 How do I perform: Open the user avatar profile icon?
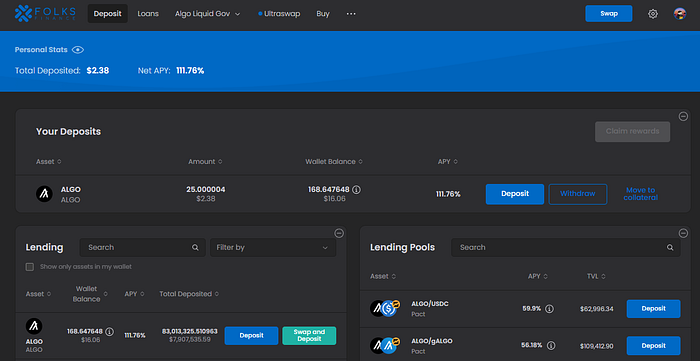pyautogui.click(x=679, y=14)
